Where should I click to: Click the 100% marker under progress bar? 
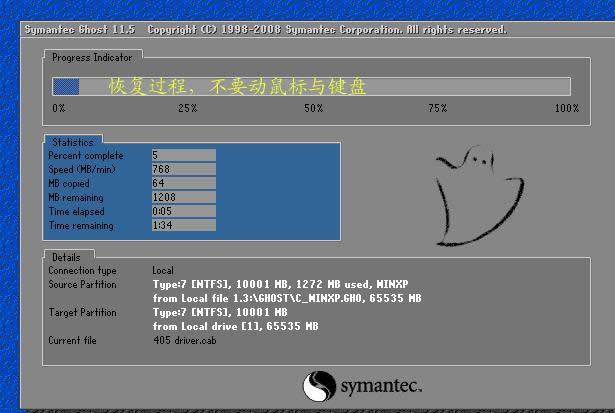pos(566,108)
